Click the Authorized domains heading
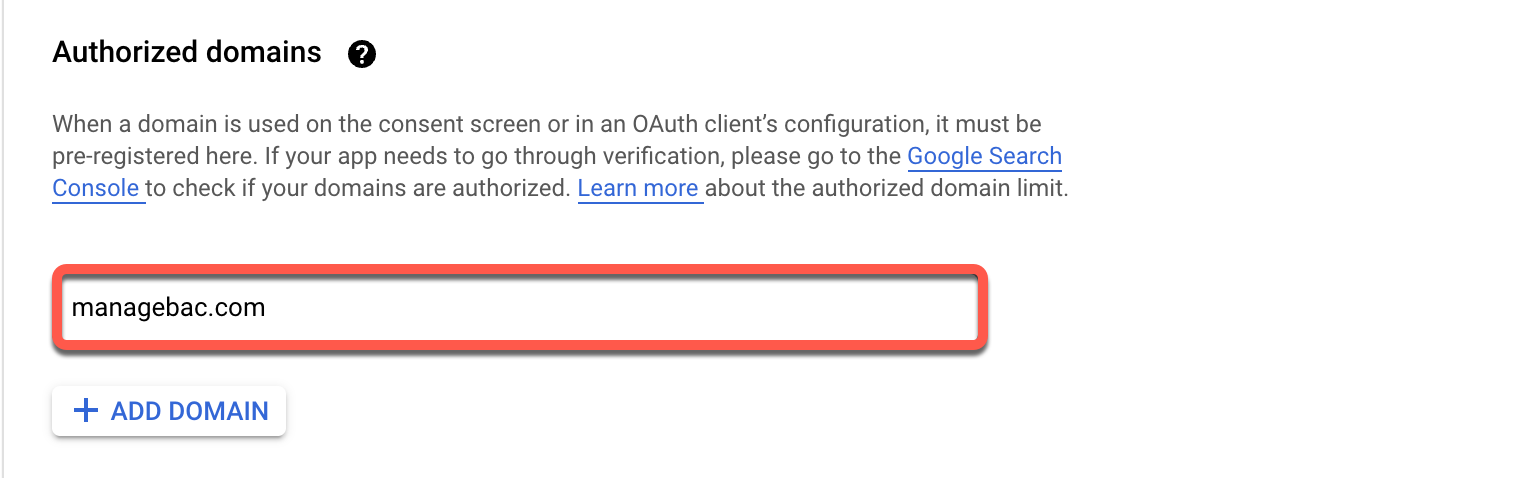1526x478 pixels. [187, 52]
